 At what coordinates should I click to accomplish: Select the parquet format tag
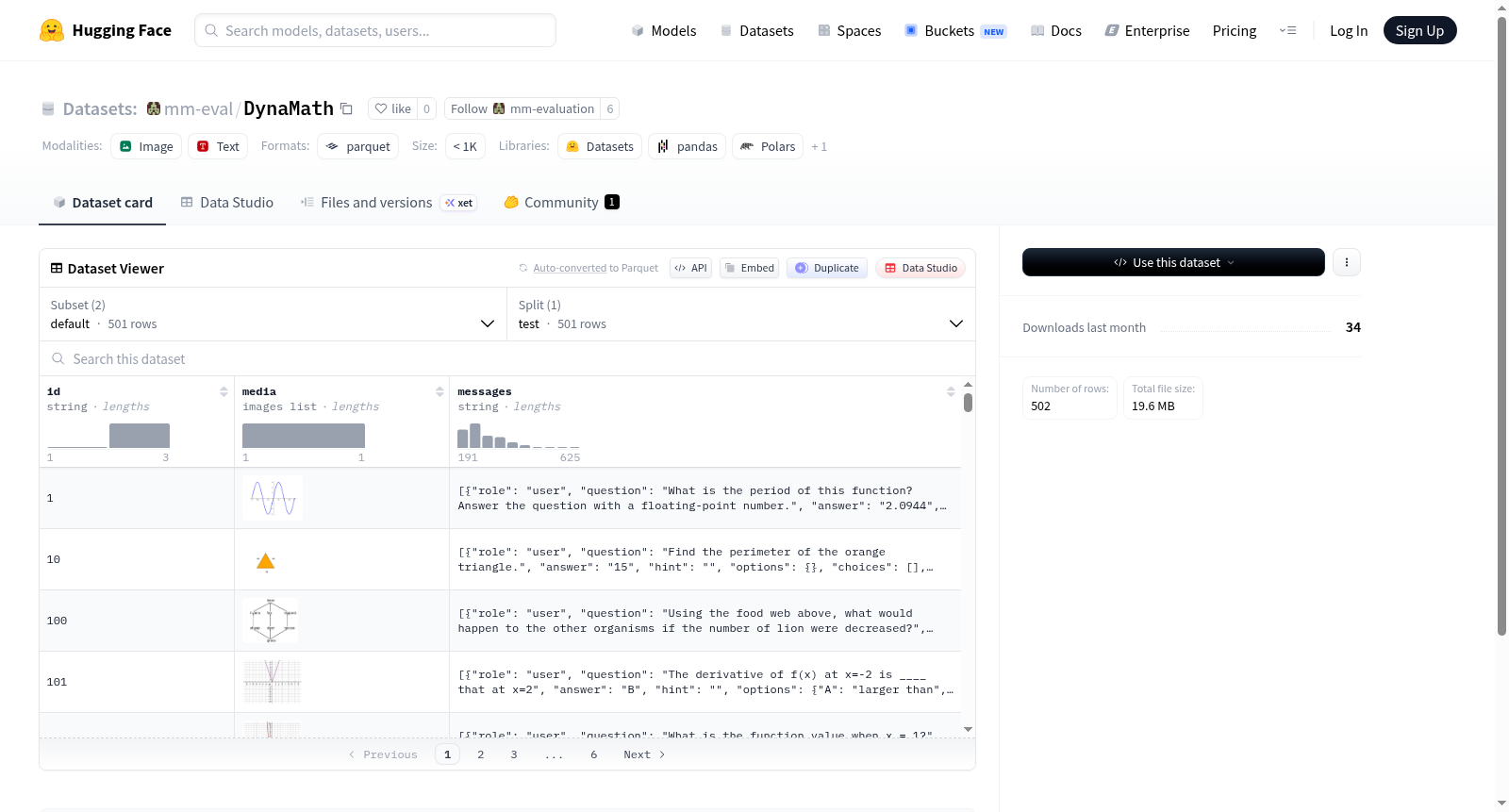[x=358, y=146]
